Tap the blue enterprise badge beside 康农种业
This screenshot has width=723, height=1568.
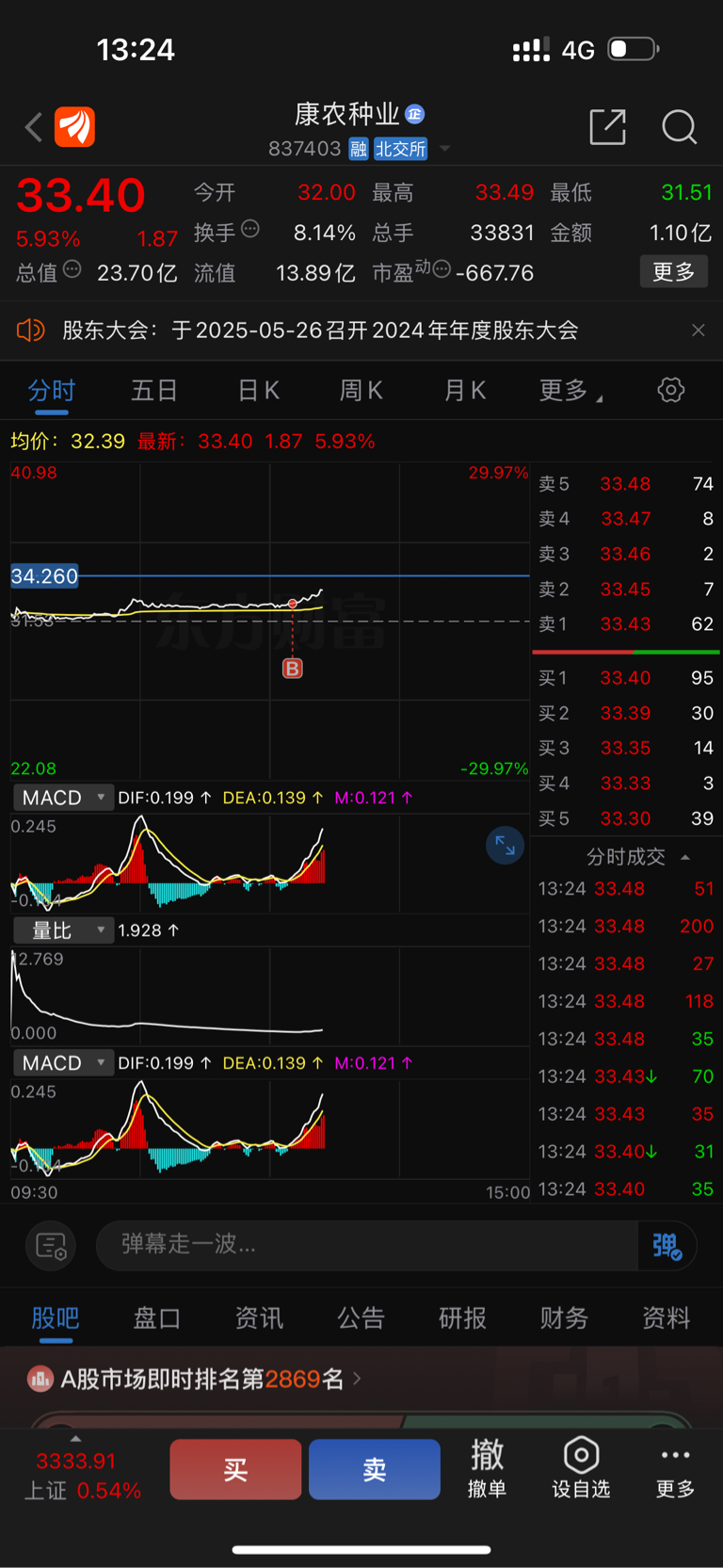(x=414, y=114)
